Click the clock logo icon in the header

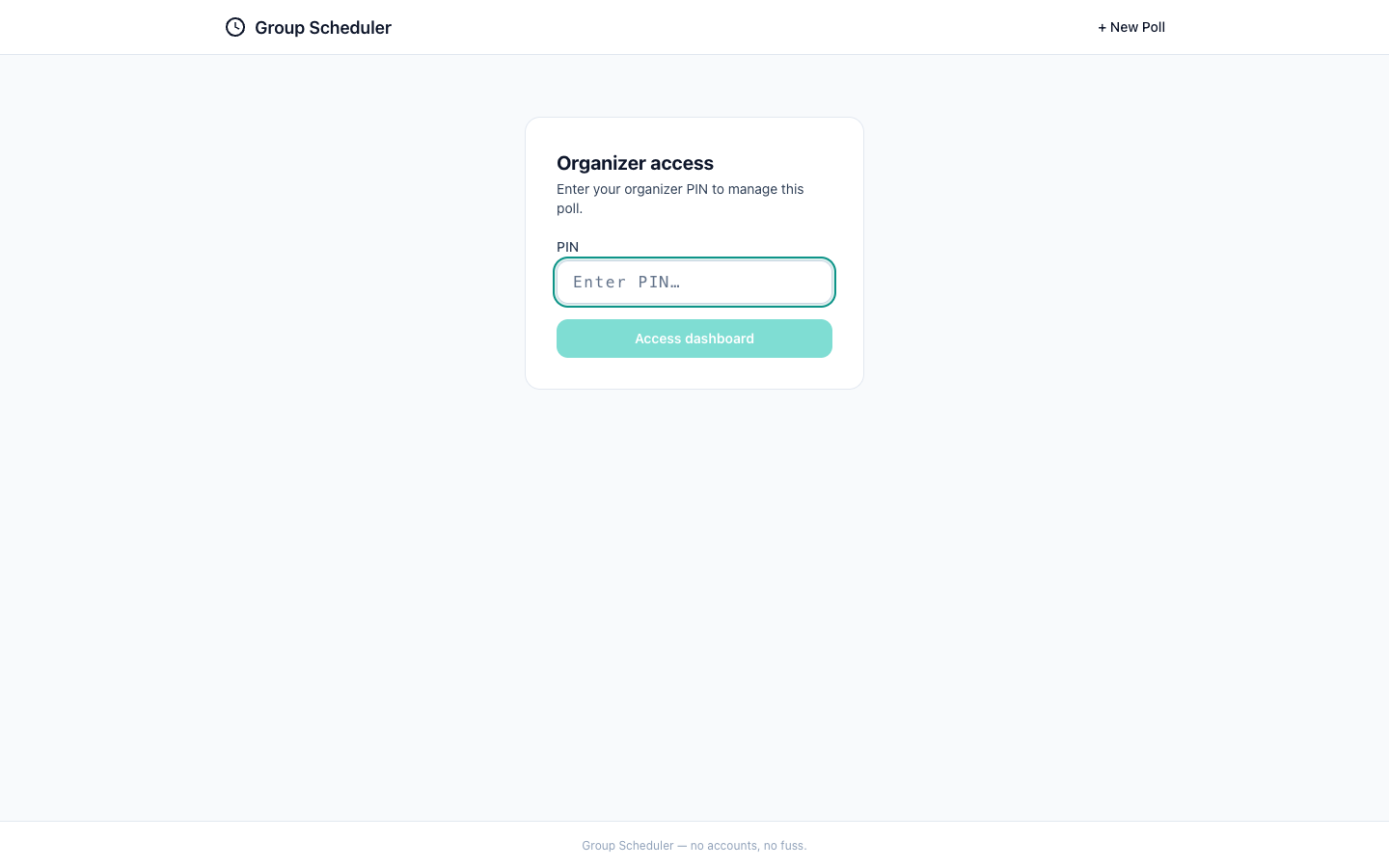pyautogui.click(x=235, y=27)
